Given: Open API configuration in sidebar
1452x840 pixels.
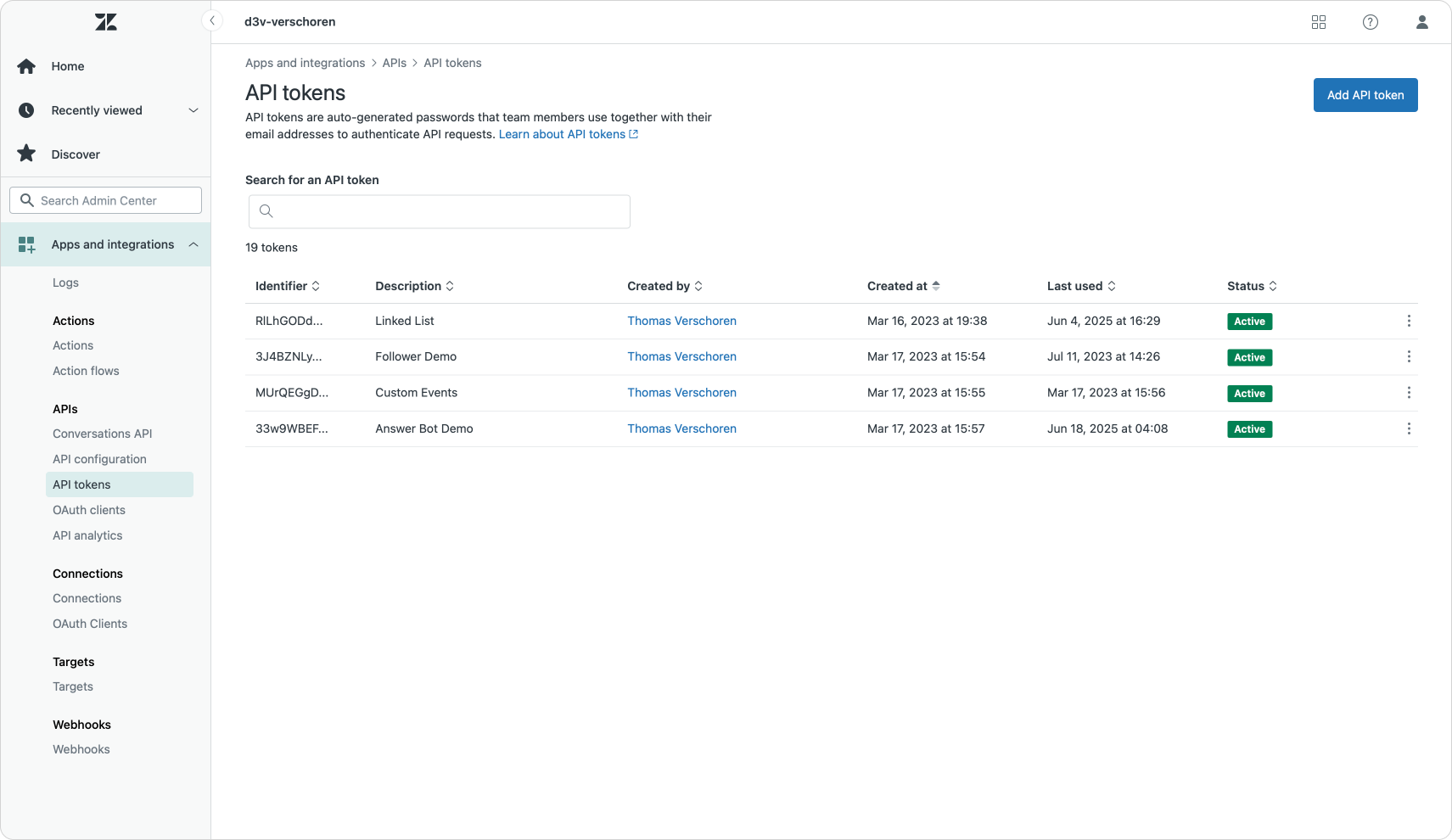Looking at the screenshot, I should (x=99, y=459).
